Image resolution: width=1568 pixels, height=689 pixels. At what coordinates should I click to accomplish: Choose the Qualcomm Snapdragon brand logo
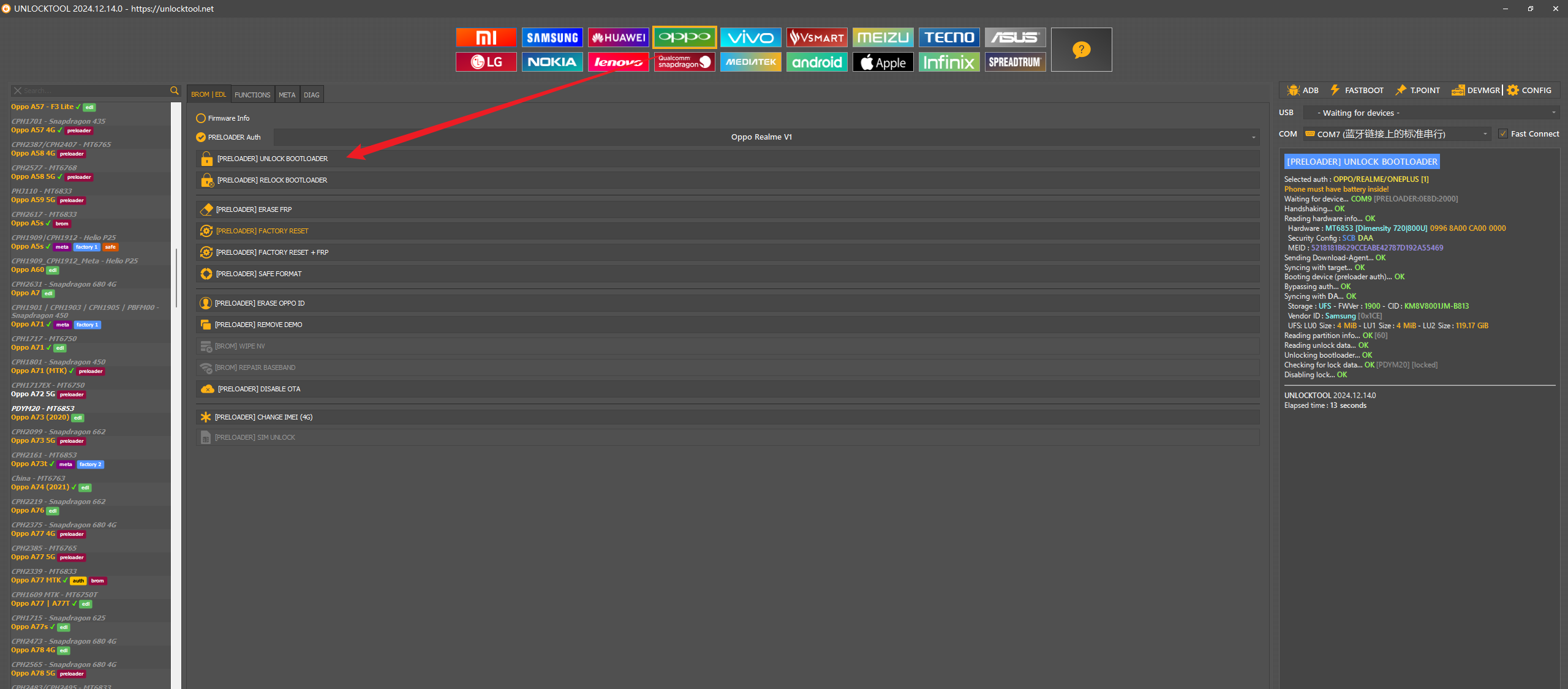(684, 62)
